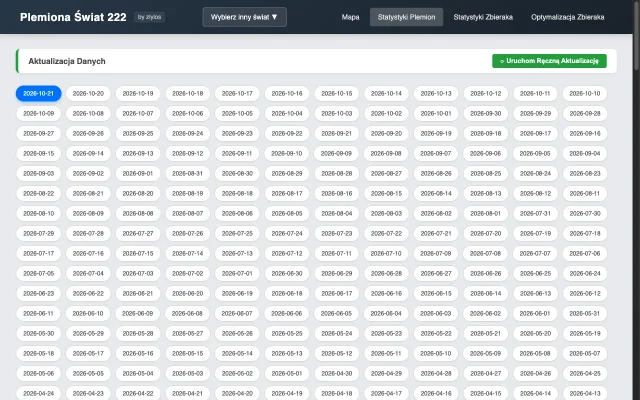Open the Statystyki Zbieraka tab
Screen dimensions: 640x400
pyautogui.click(x=483, y=17)
